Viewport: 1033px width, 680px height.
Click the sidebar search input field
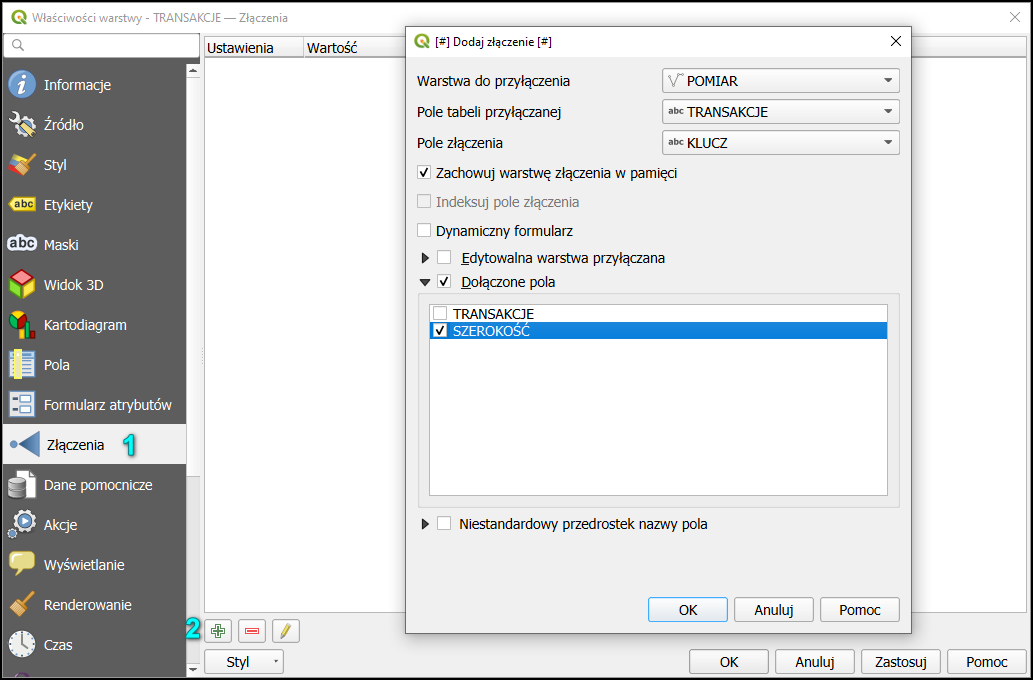point(95,45)
